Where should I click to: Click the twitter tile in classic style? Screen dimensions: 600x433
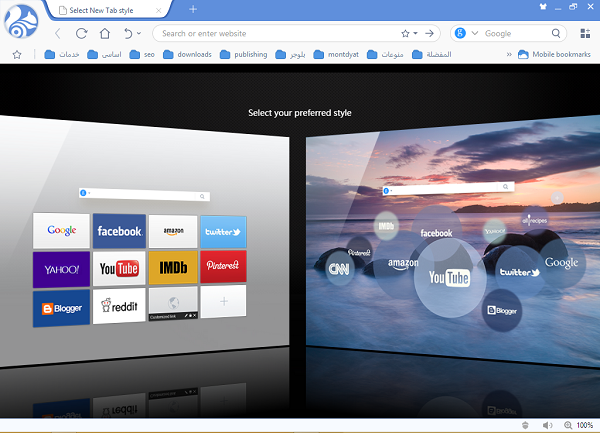click(223, 232)
